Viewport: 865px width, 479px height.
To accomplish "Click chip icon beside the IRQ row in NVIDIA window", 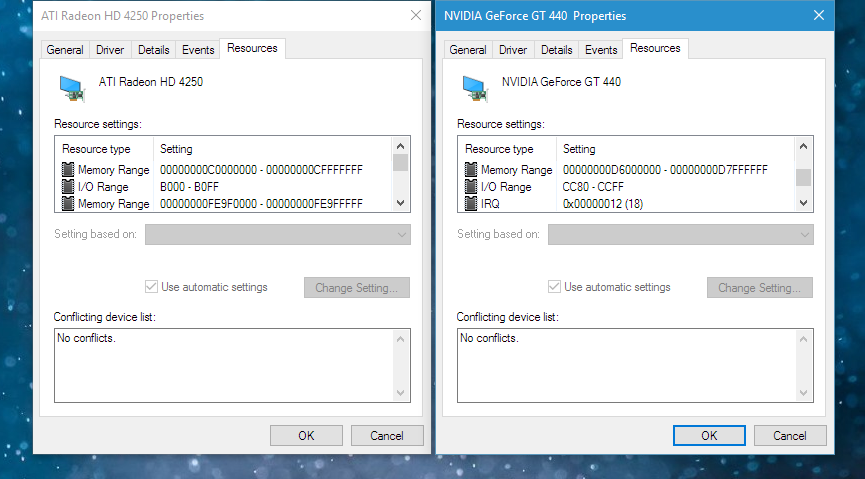I will tap(471, 204).
